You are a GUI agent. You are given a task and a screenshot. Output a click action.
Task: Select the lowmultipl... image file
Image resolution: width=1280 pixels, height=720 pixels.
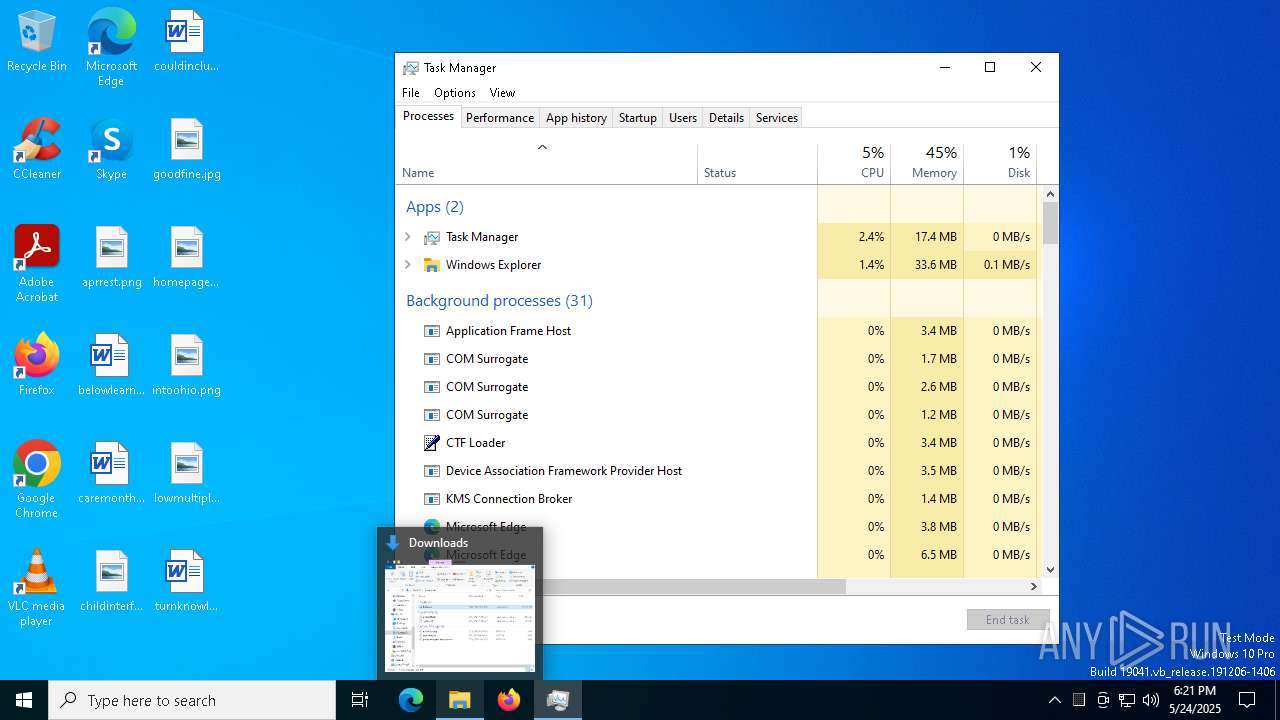[186, 473]
